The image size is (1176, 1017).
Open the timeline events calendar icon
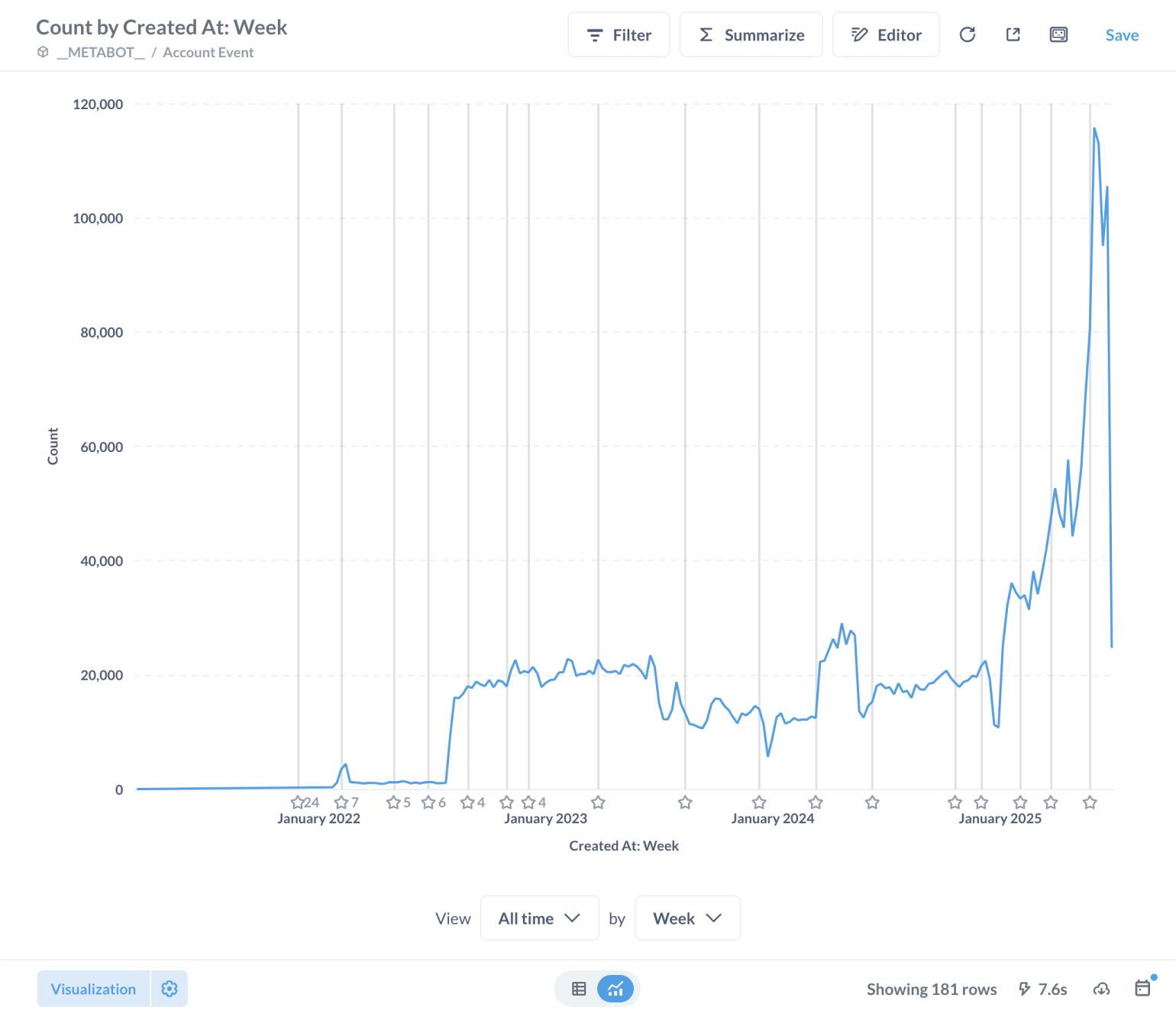coord(1142,988)
